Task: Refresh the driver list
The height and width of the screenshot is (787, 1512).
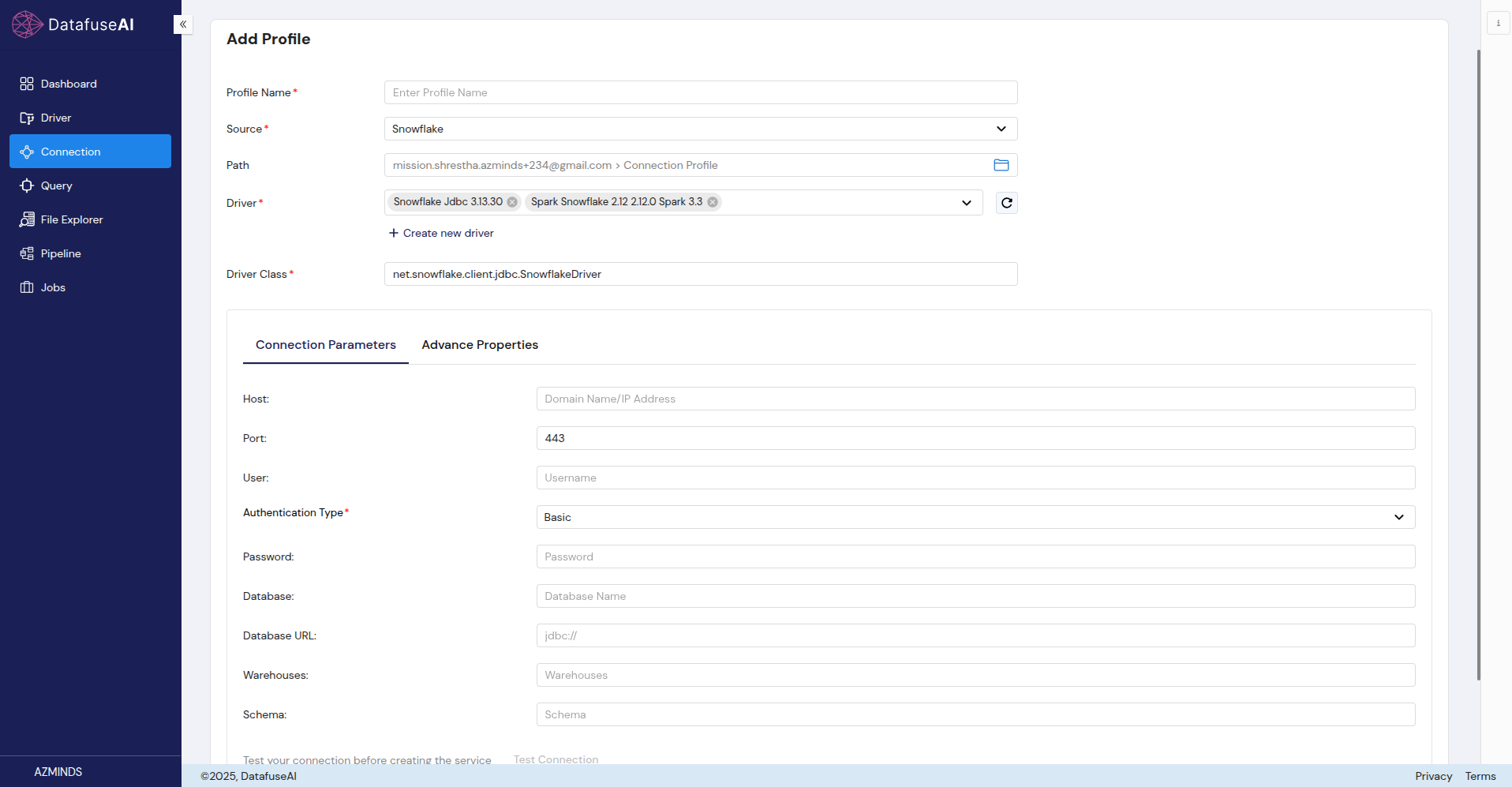Action: tap(1006, 203)
